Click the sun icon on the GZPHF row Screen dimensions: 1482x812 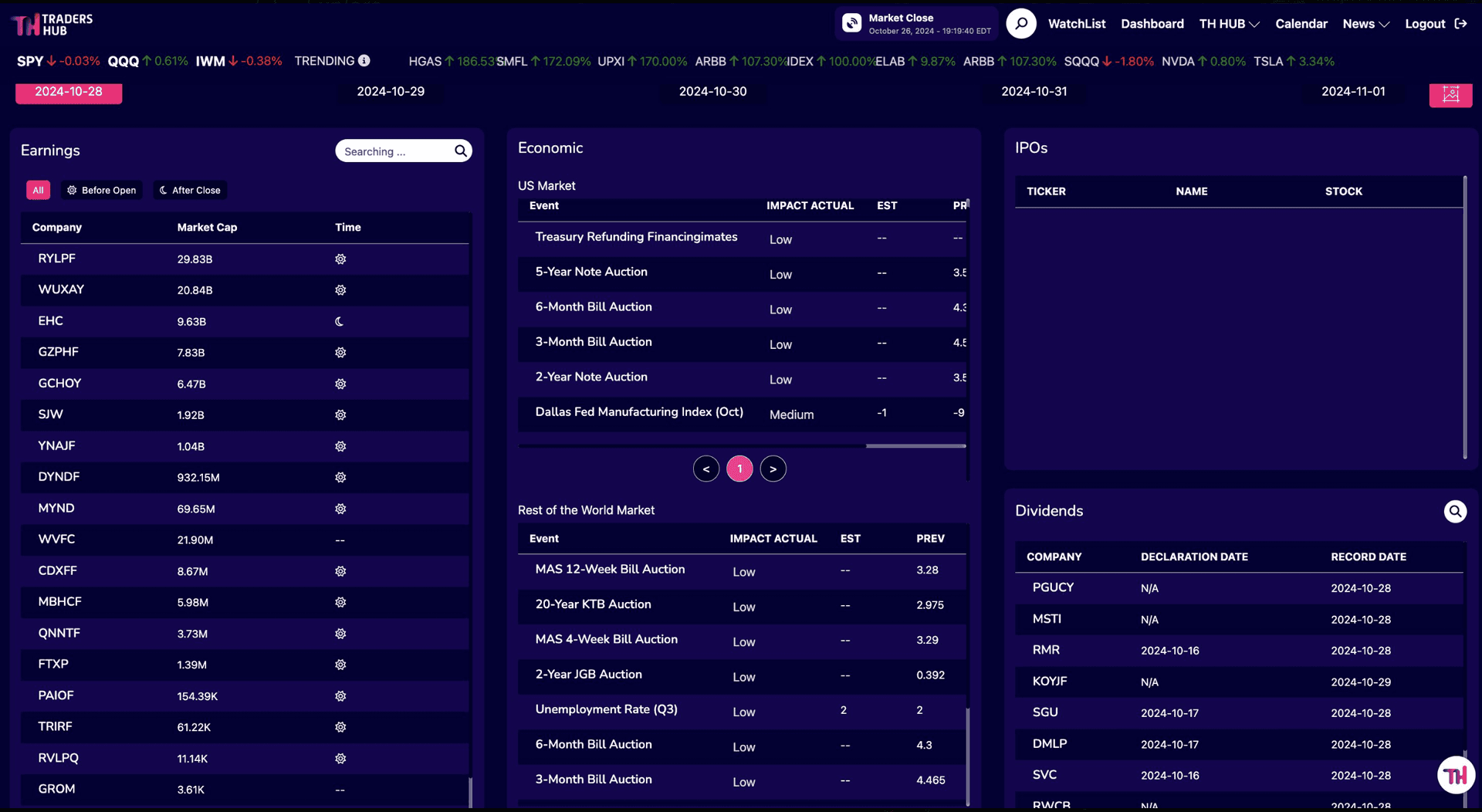(340, 353)
